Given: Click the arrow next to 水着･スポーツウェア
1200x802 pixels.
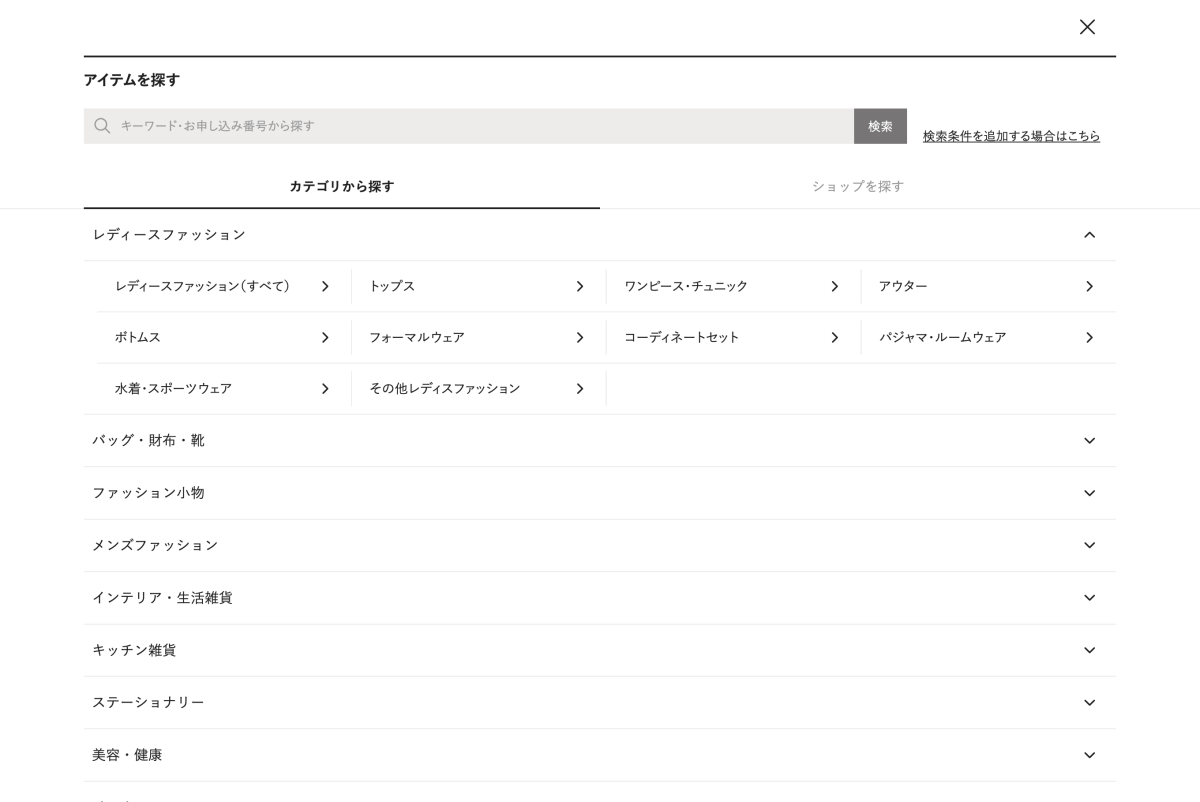Looking at the screenshot, I should click(x=325, y=389).
